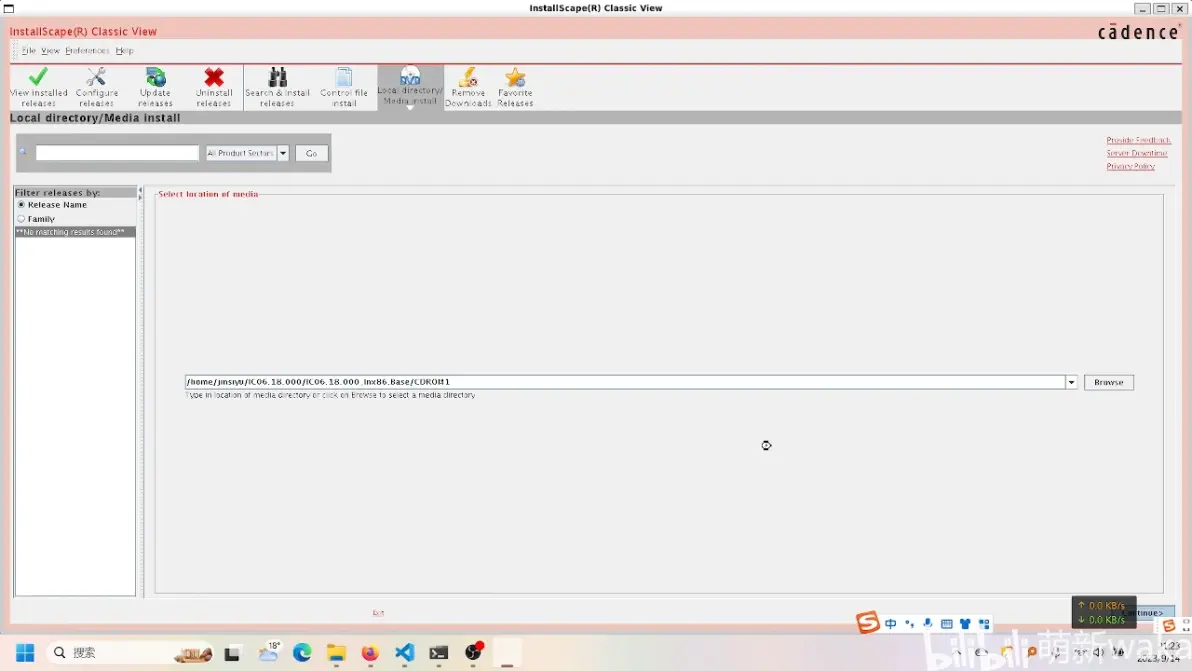Select the Update releases icon
1192x671 pixels.
[155, 87]
